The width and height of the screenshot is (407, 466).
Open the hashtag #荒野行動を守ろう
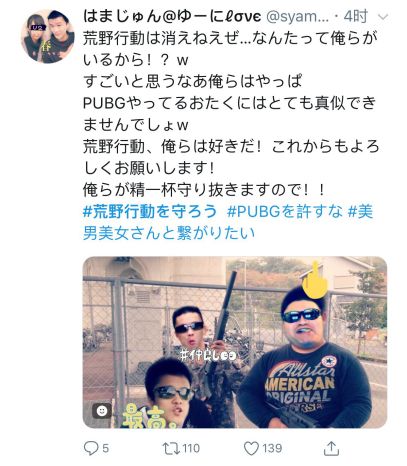coord(150,211)
